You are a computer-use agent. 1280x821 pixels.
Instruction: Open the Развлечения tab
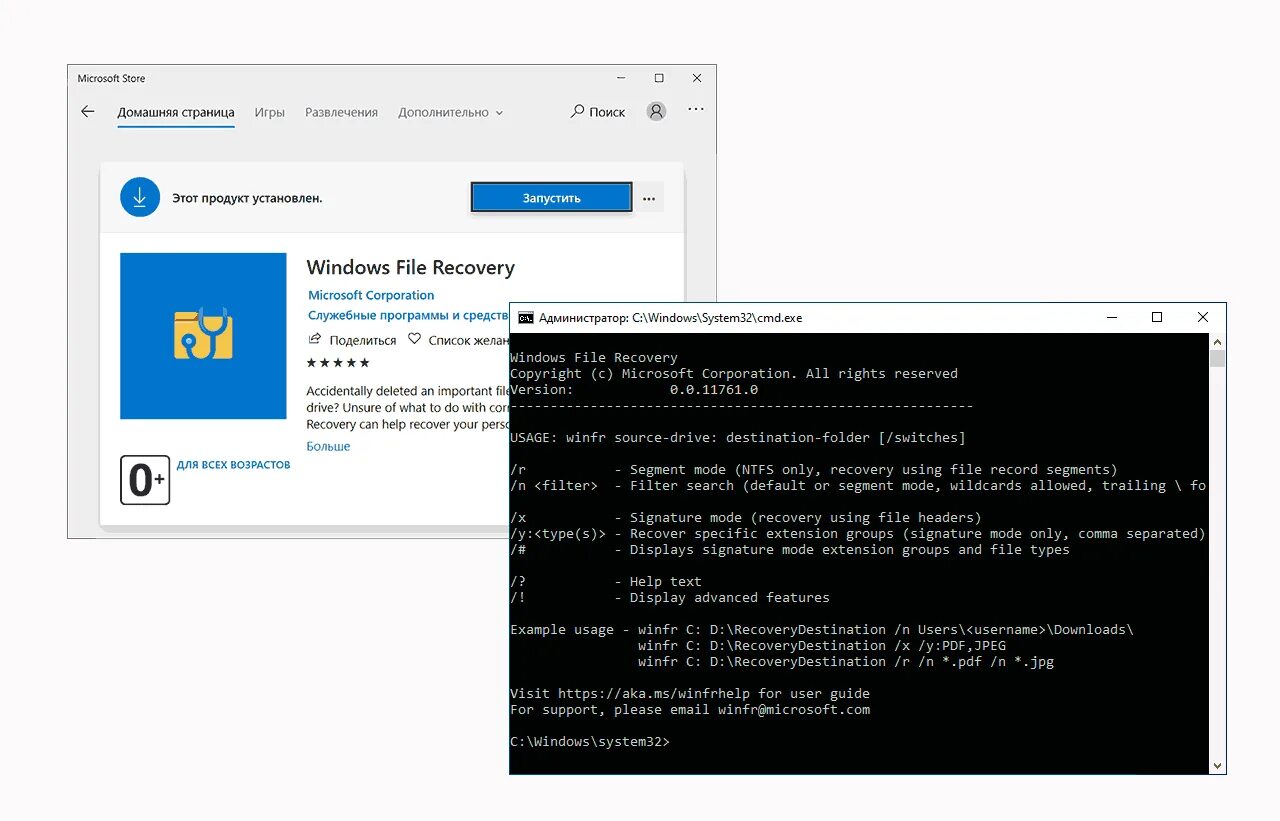click(x=341, y=113)
